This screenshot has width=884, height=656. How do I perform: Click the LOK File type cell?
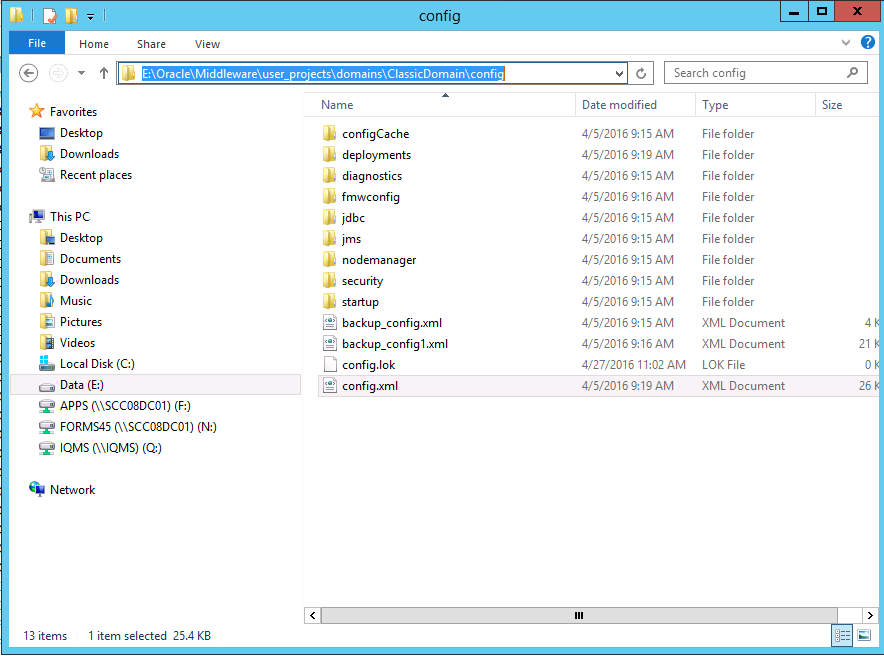tap(723, 365)
